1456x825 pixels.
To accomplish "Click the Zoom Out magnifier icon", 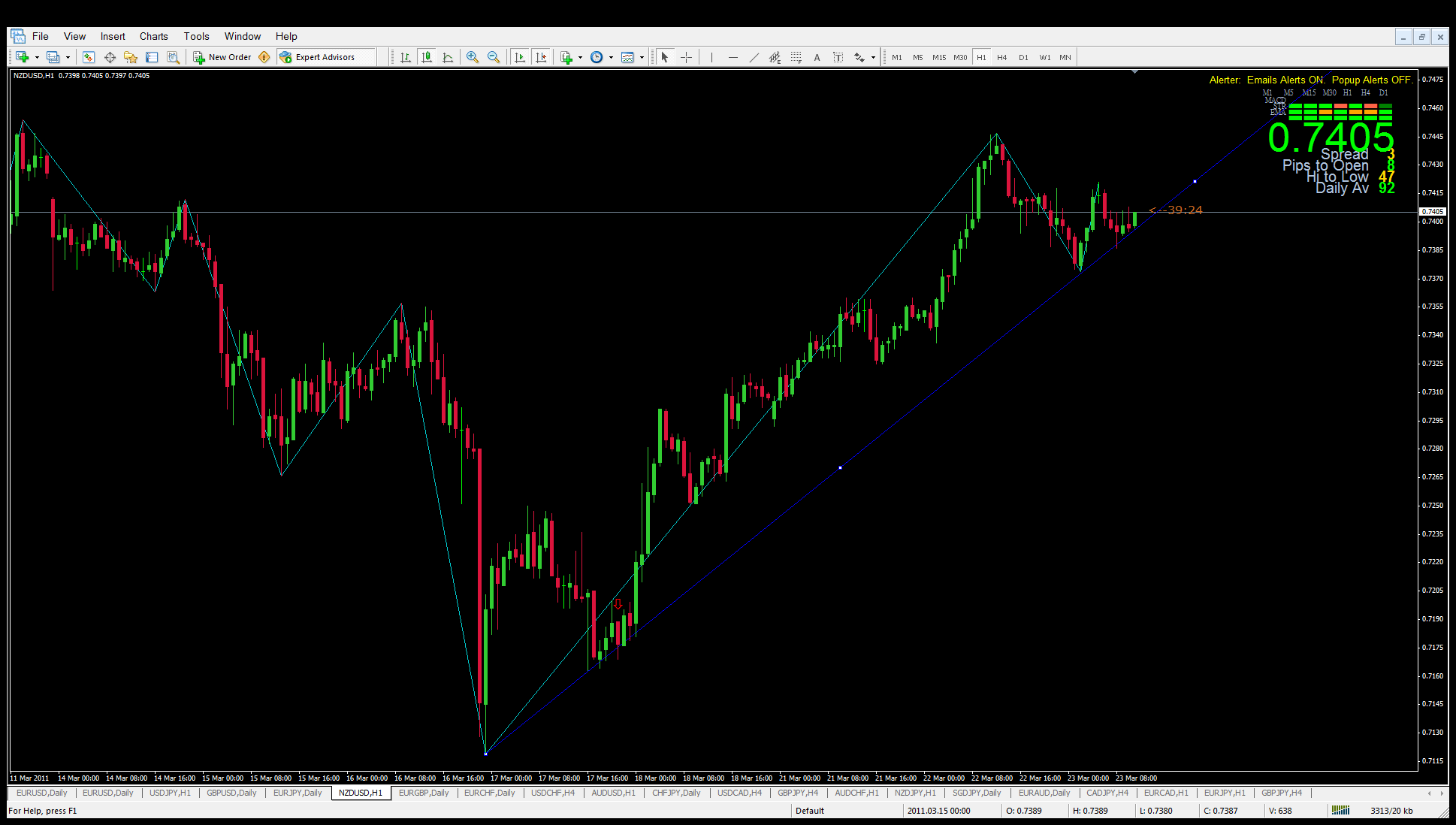I will (494, 57).
